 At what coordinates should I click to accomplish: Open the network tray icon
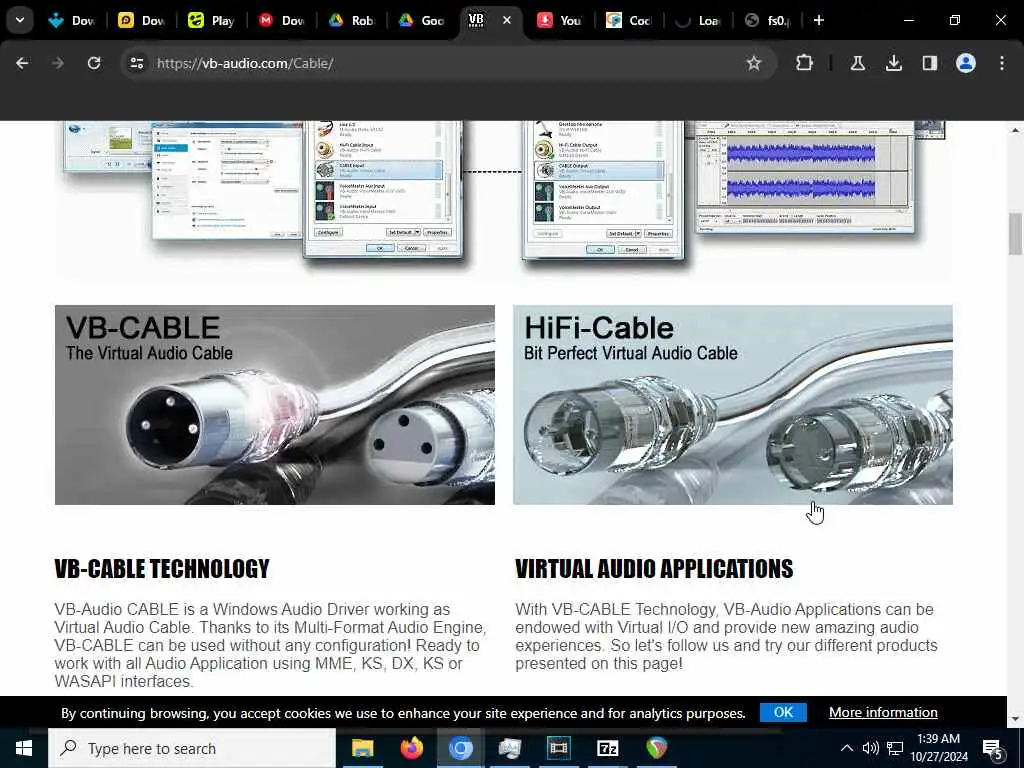895,748
